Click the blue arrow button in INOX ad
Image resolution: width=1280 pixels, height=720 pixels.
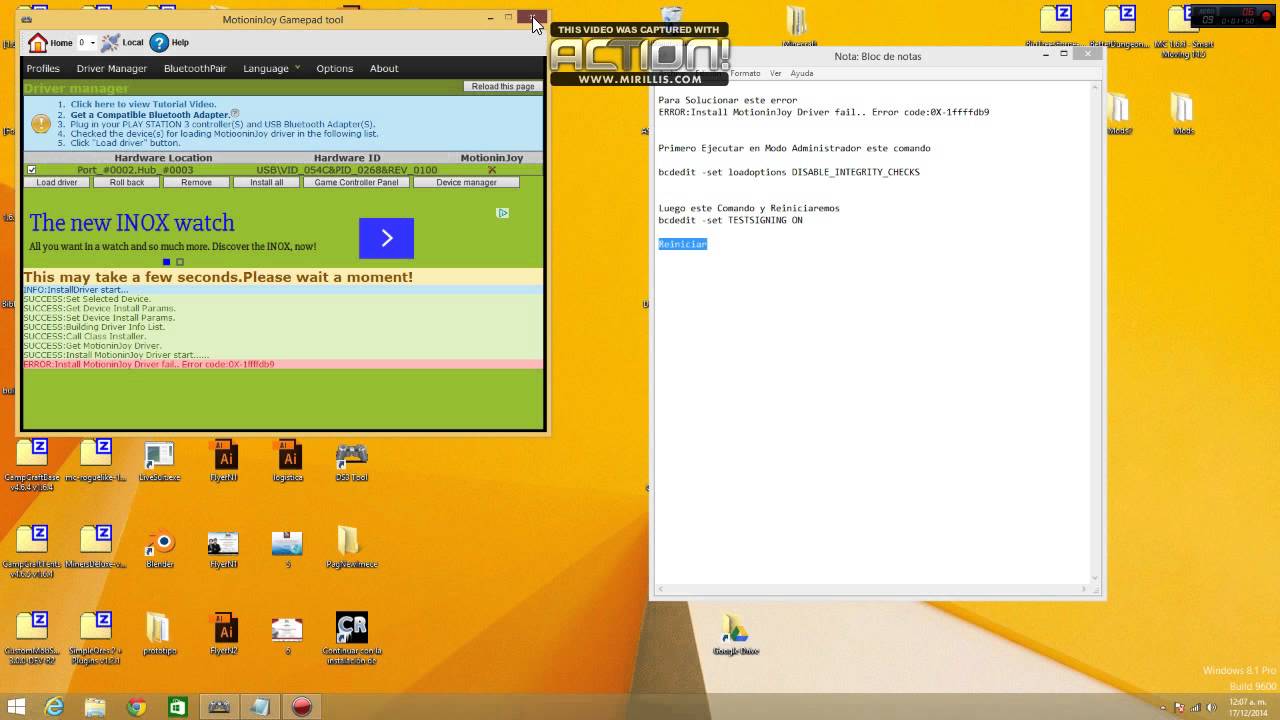(386, 238)
